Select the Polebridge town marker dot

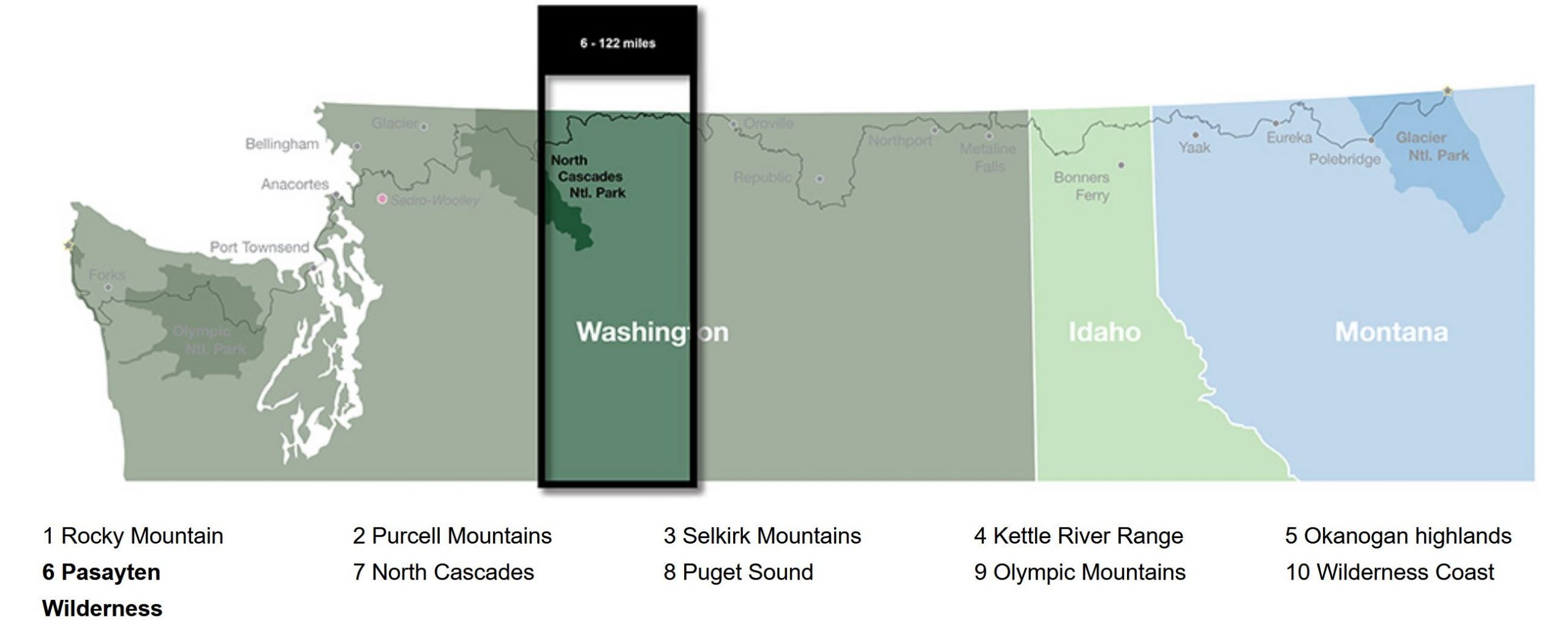click(x=1371, y=140)
